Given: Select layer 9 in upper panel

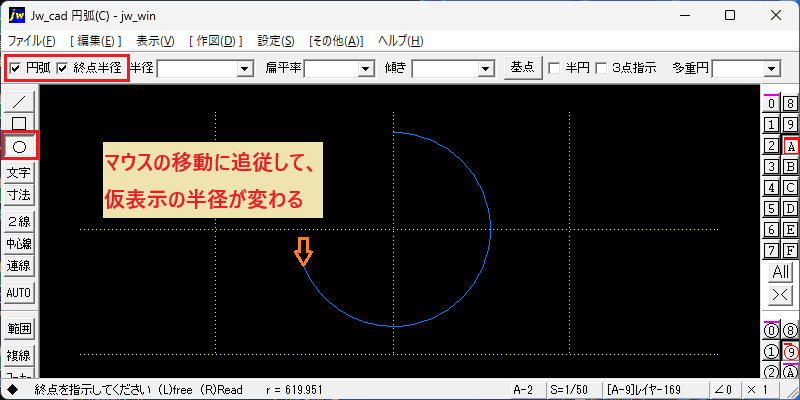Looking at the screenshot, I should (790, 124).
